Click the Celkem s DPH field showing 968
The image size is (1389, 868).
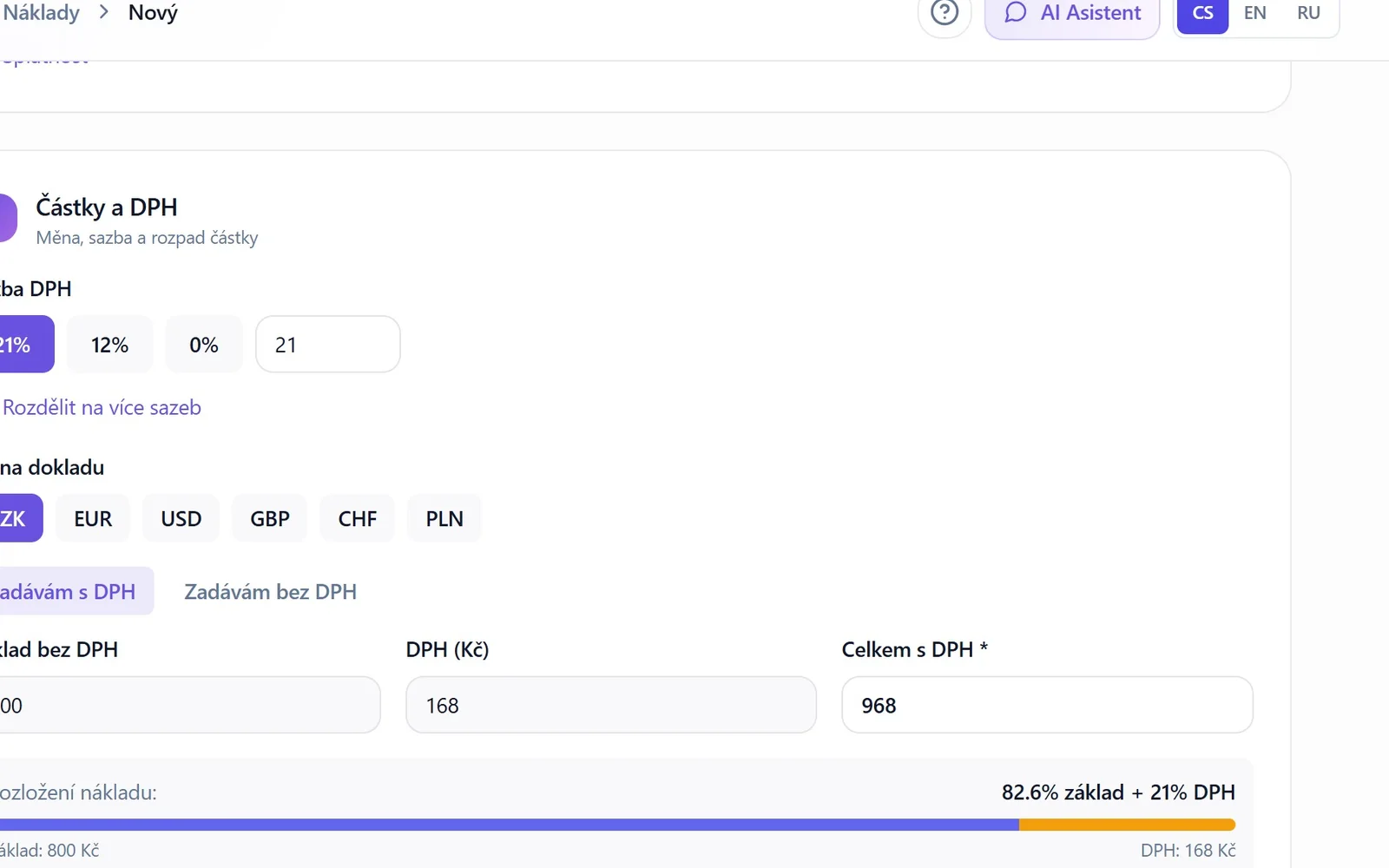point(1047,705)
